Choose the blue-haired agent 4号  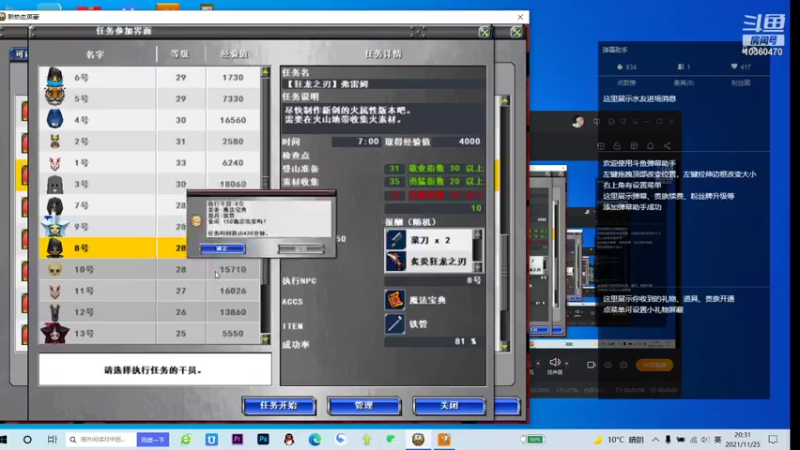pos(55,119)
